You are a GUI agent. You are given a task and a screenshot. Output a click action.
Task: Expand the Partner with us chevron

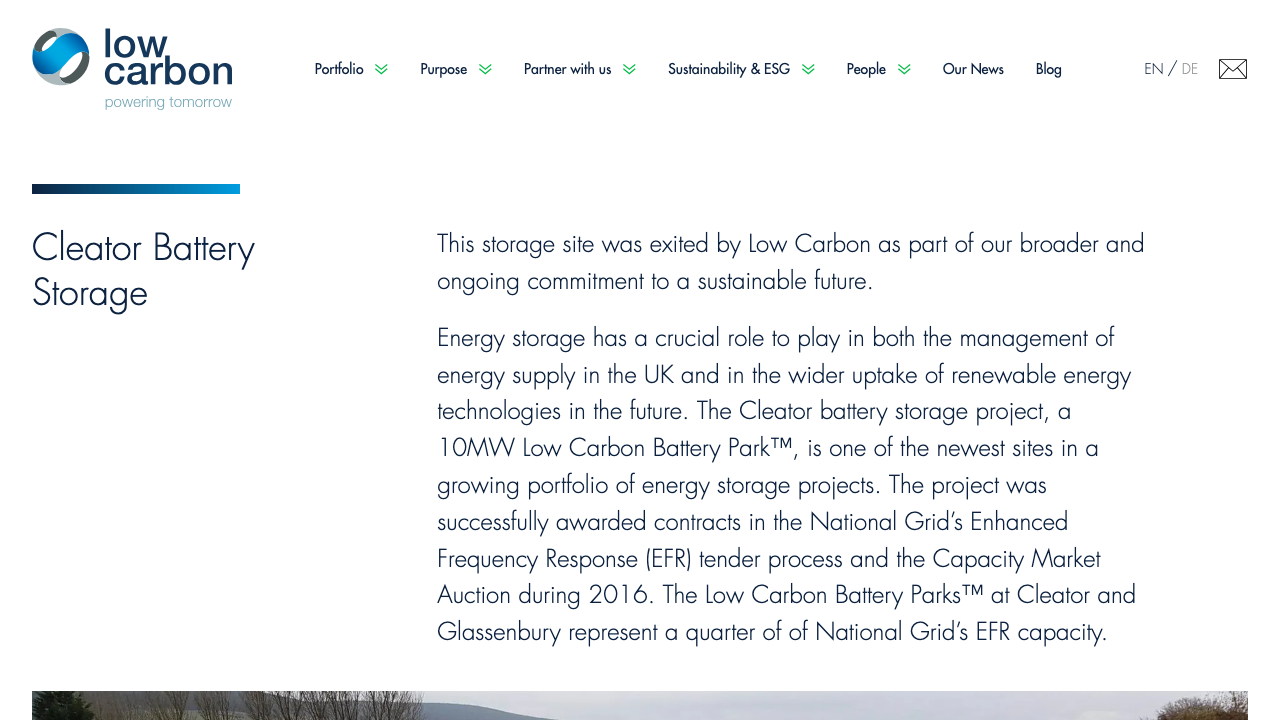(628, 69)
